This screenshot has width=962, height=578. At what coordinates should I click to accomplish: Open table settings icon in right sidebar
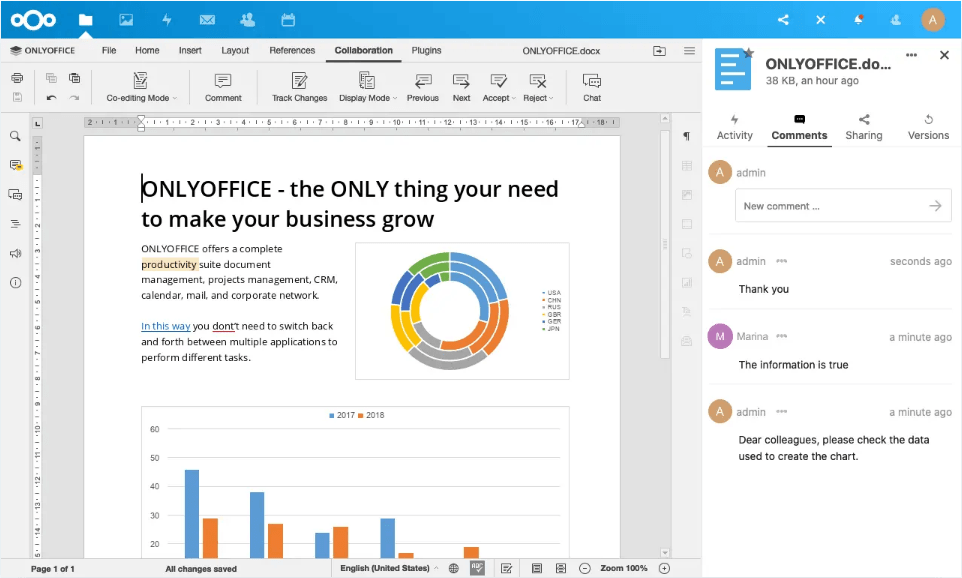coord(687,166)
